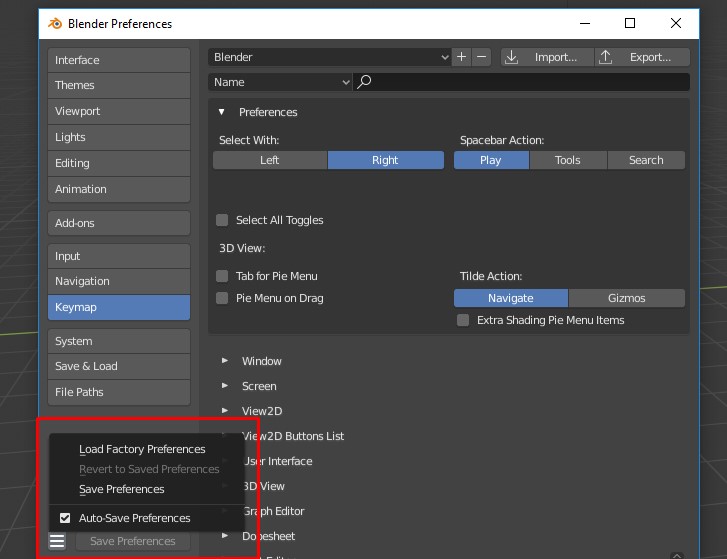Screen dimensions: 727x559
Task: Import a keymap configuration
Action: point(547,57)
